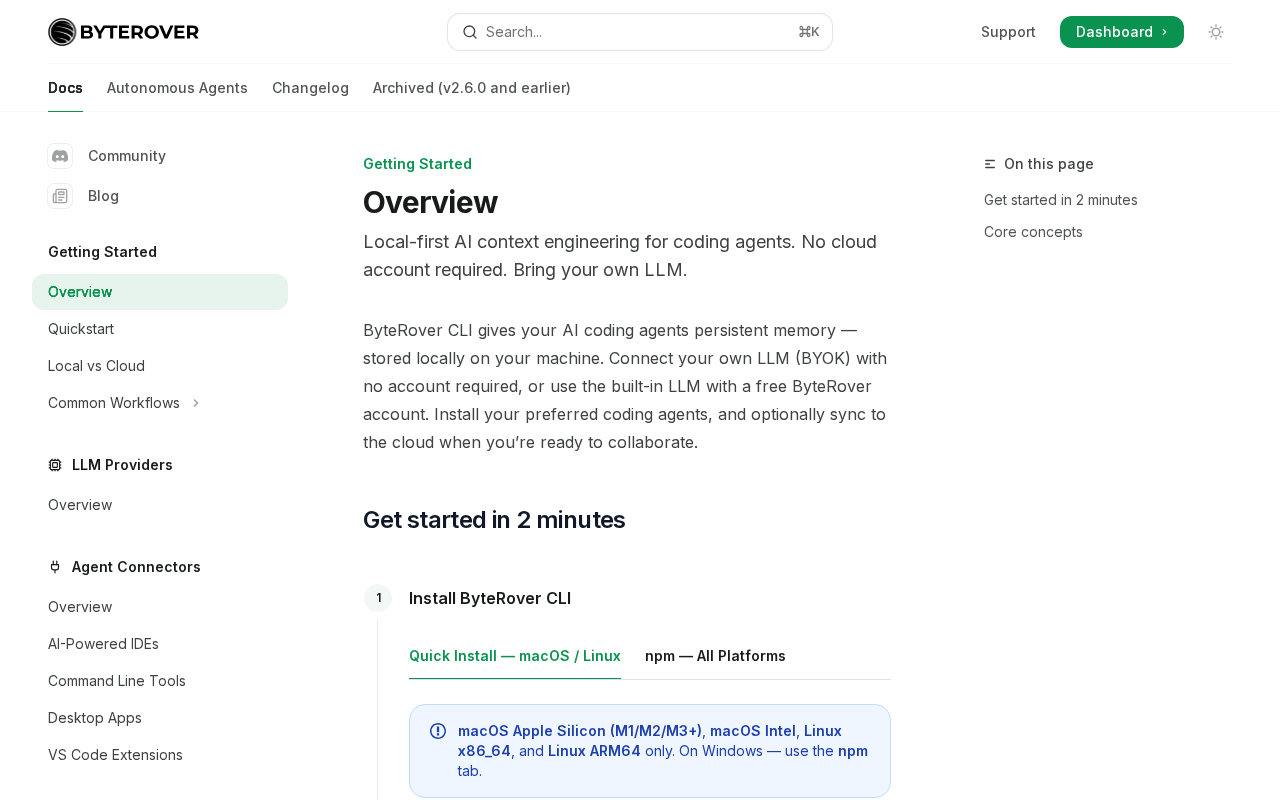
Task: Expand the Common Workflows chevron
Action: (x=196, y=403)
